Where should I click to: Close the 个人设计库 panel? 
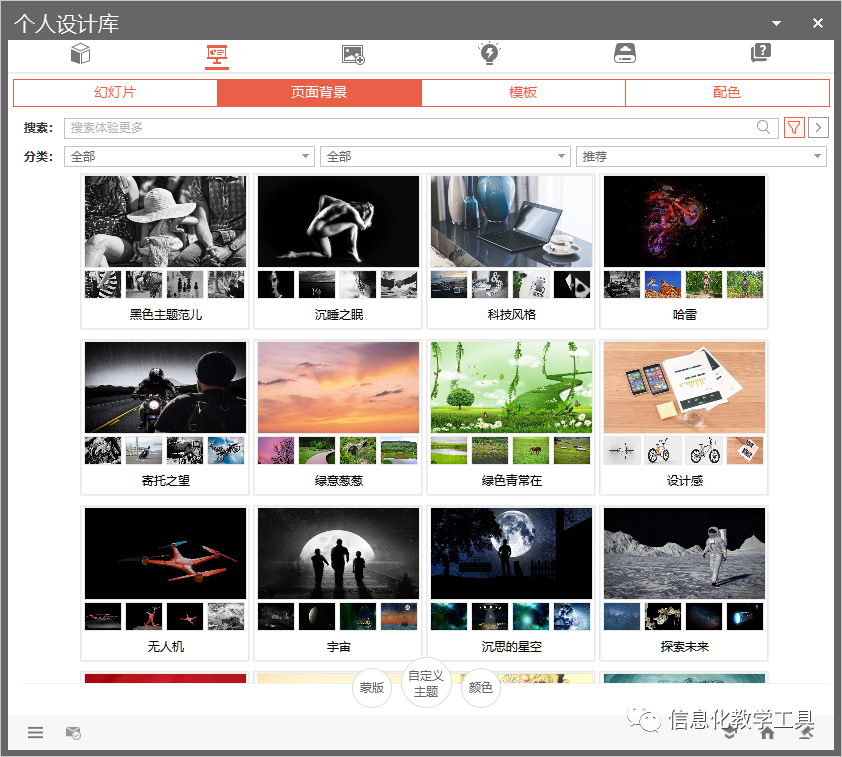pos(817,23)
